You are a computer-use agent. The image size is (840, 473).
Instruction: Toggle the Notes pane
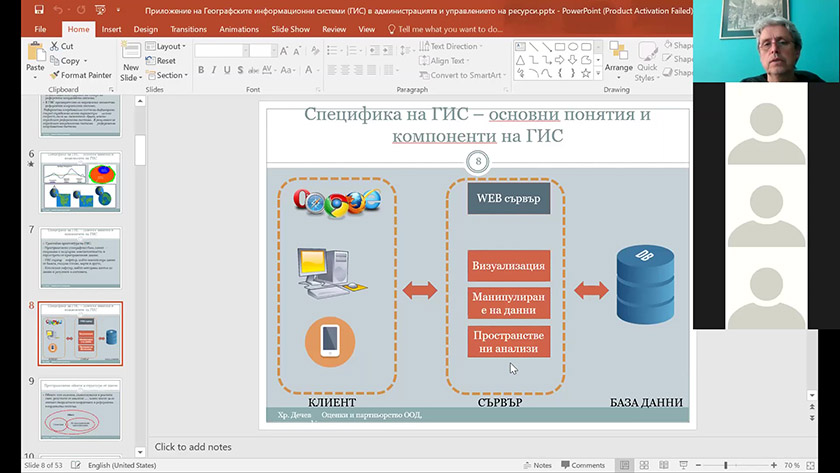pyautogui.click(x=537, y=465)
